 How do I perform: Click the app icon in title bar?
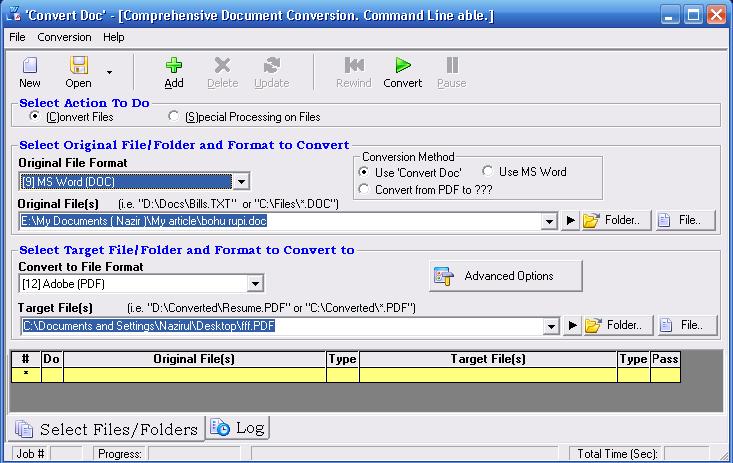coord(14,14)
